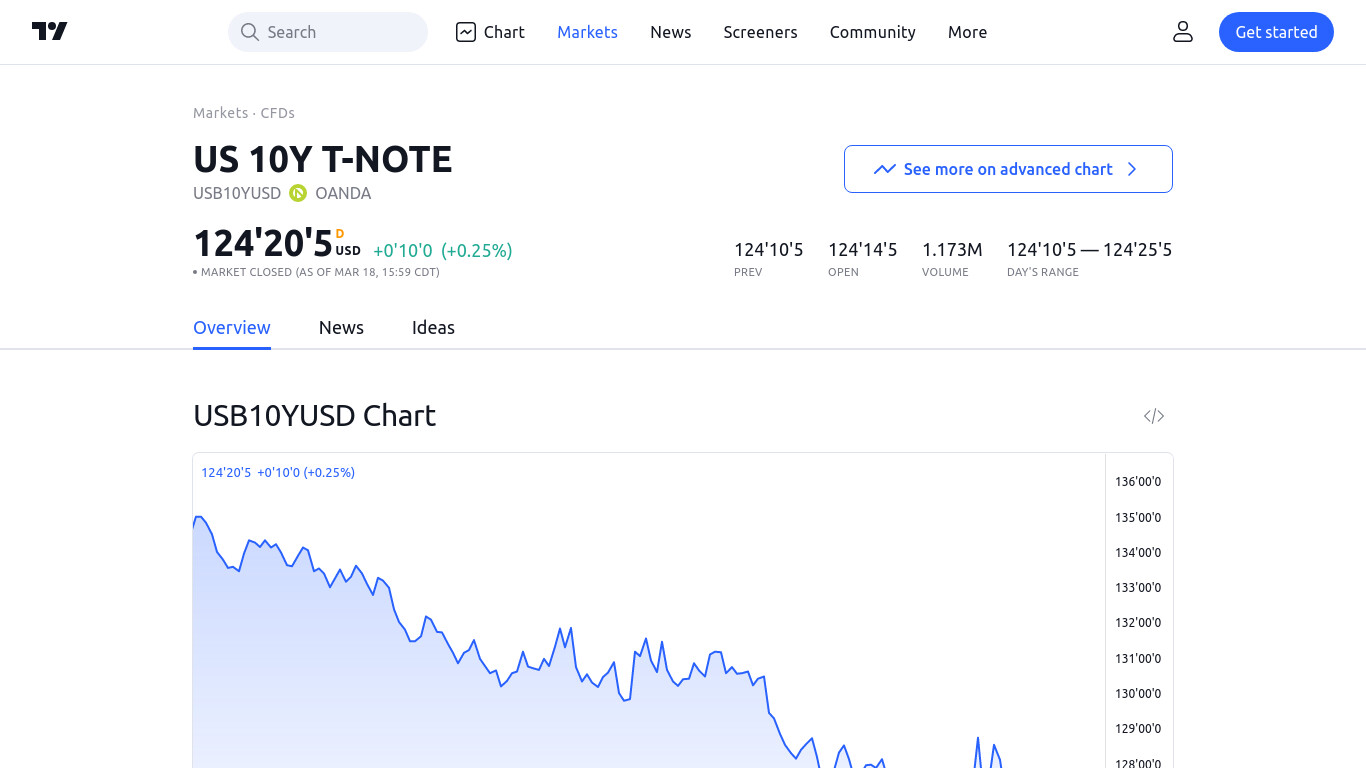Open the Chart menu item
Viewport: 1366px width, 768px height.
490,32
